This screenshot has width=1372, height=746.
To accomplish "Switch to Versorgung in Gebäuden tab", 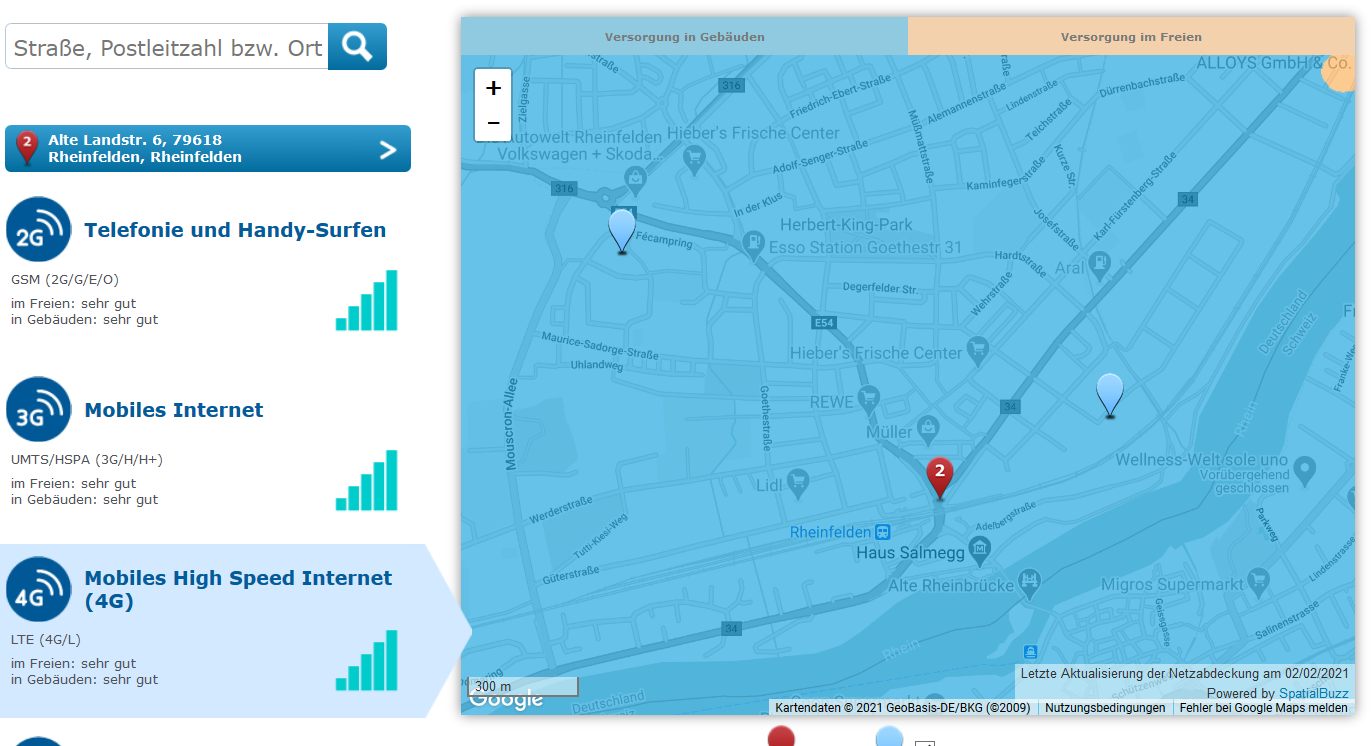I will click(x=684, y=36).
